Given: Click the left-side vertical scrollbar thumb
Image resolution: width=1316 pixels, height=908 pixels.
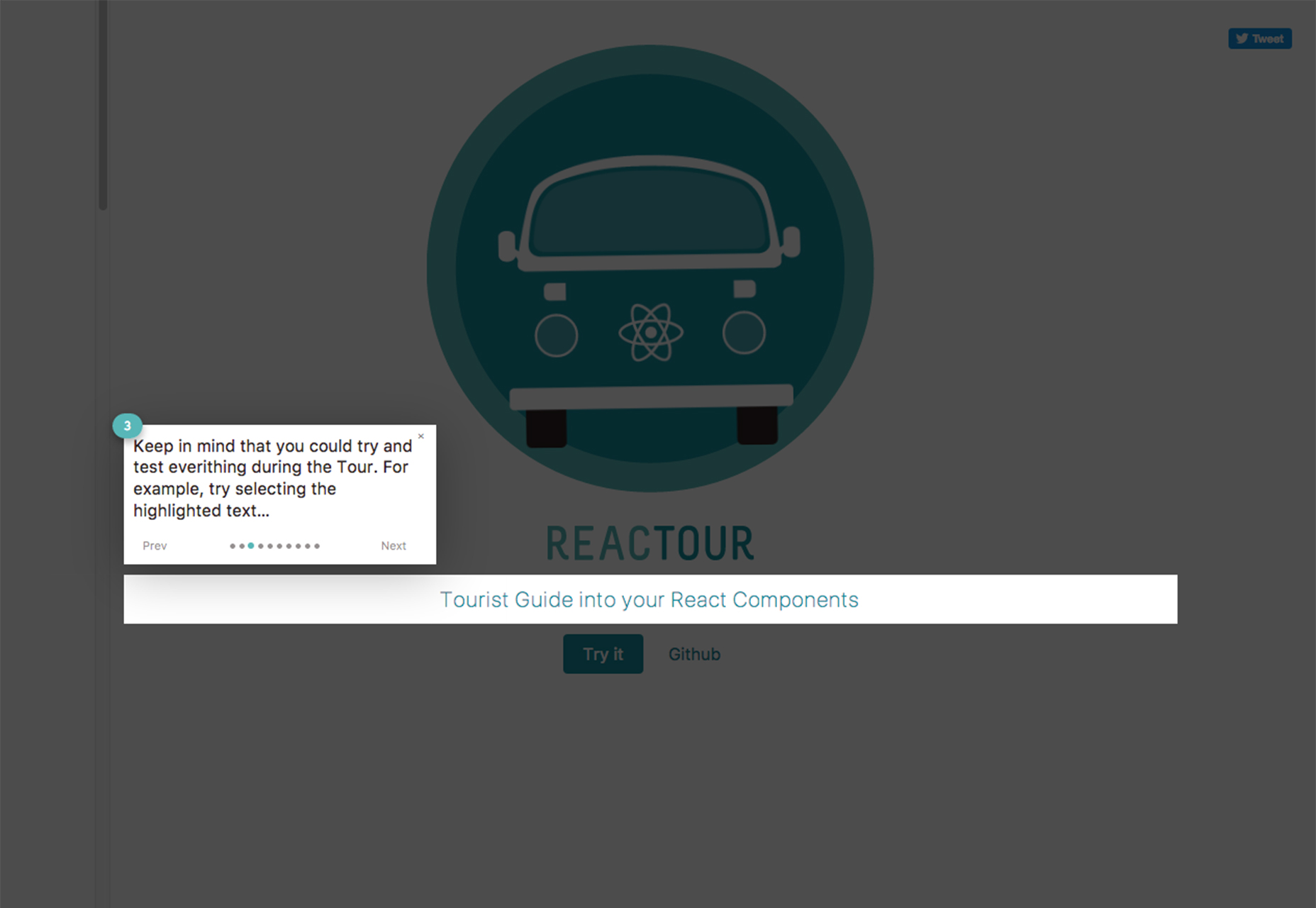Looking at the screenshot, I should click(x=103, y=105).
